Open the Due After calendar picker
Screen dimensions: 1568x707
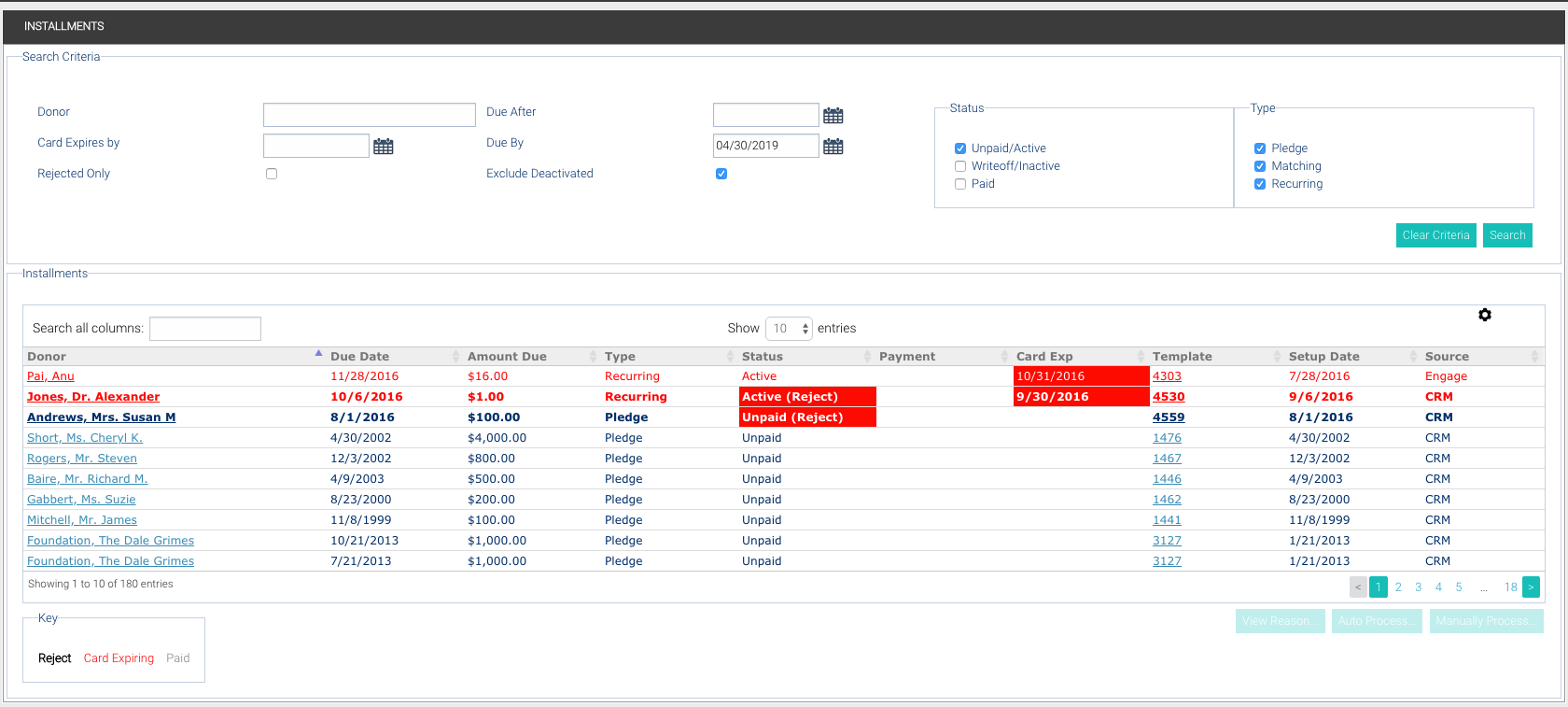click(x=833, y=116)
